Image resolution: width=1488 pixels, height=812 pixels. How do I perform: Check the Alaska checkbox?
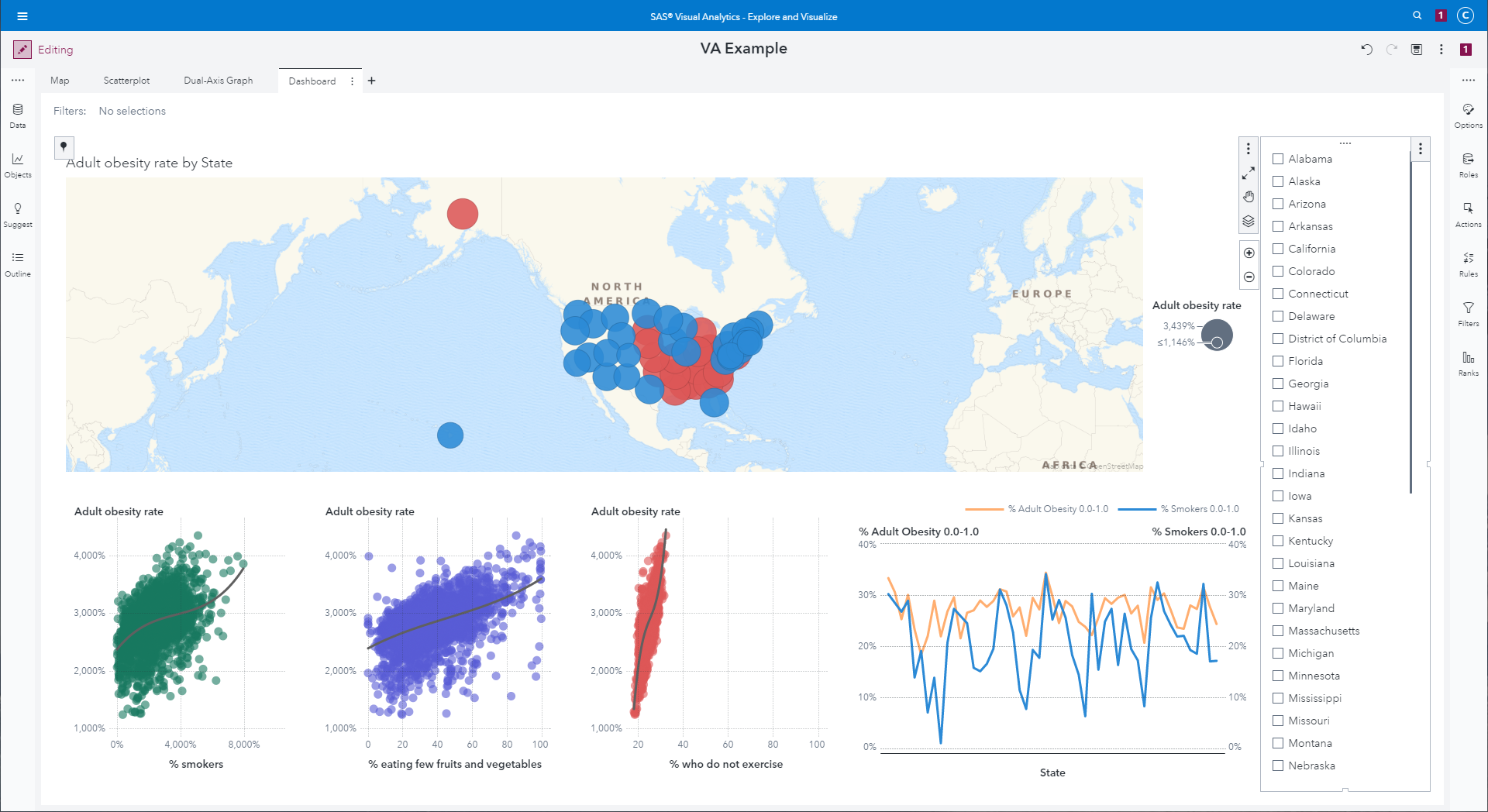(1278, 181)
